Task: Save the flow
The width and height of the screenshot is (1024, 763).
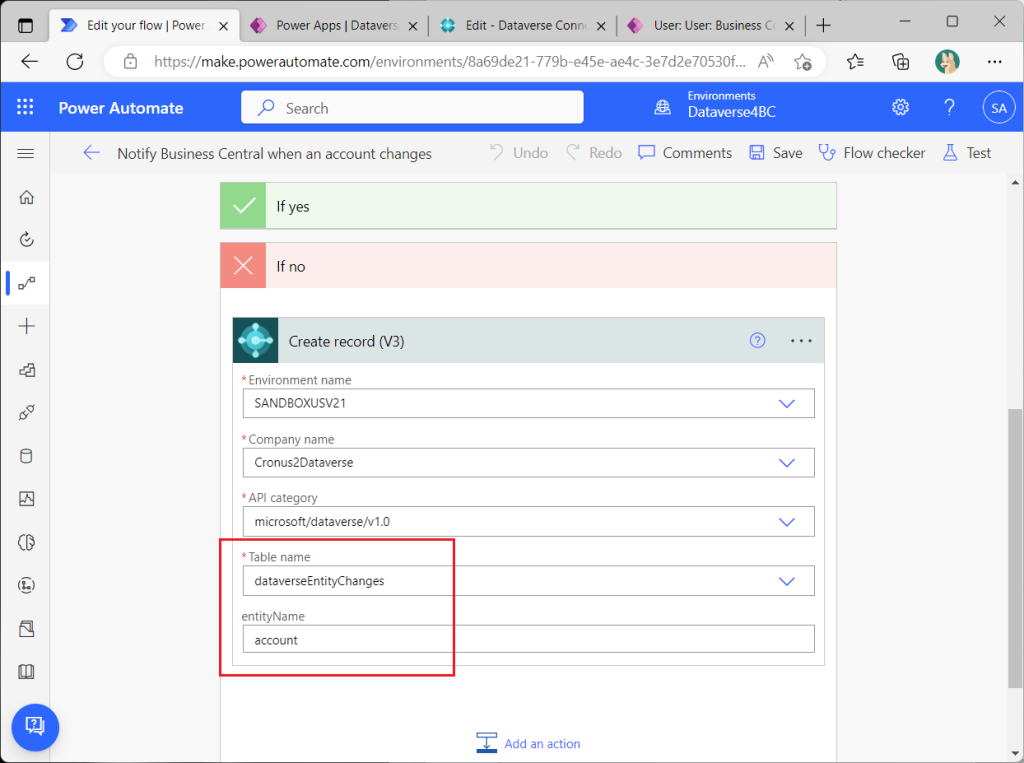Action: (x=776, y=153)
